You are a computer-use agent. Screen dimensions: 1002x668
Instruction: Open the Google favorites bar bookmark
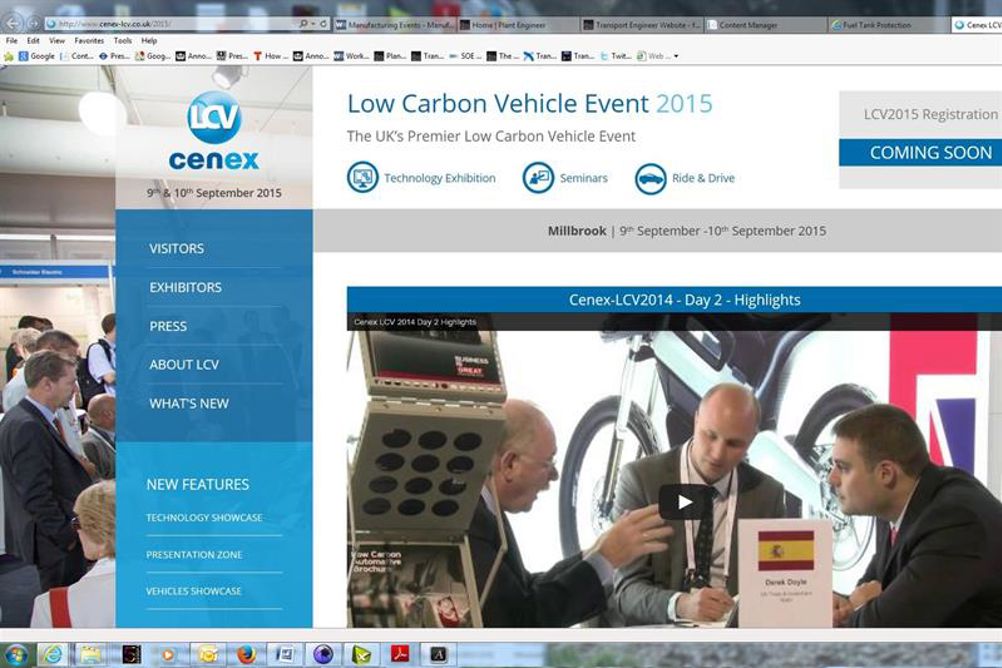click(x=36, y=56)
